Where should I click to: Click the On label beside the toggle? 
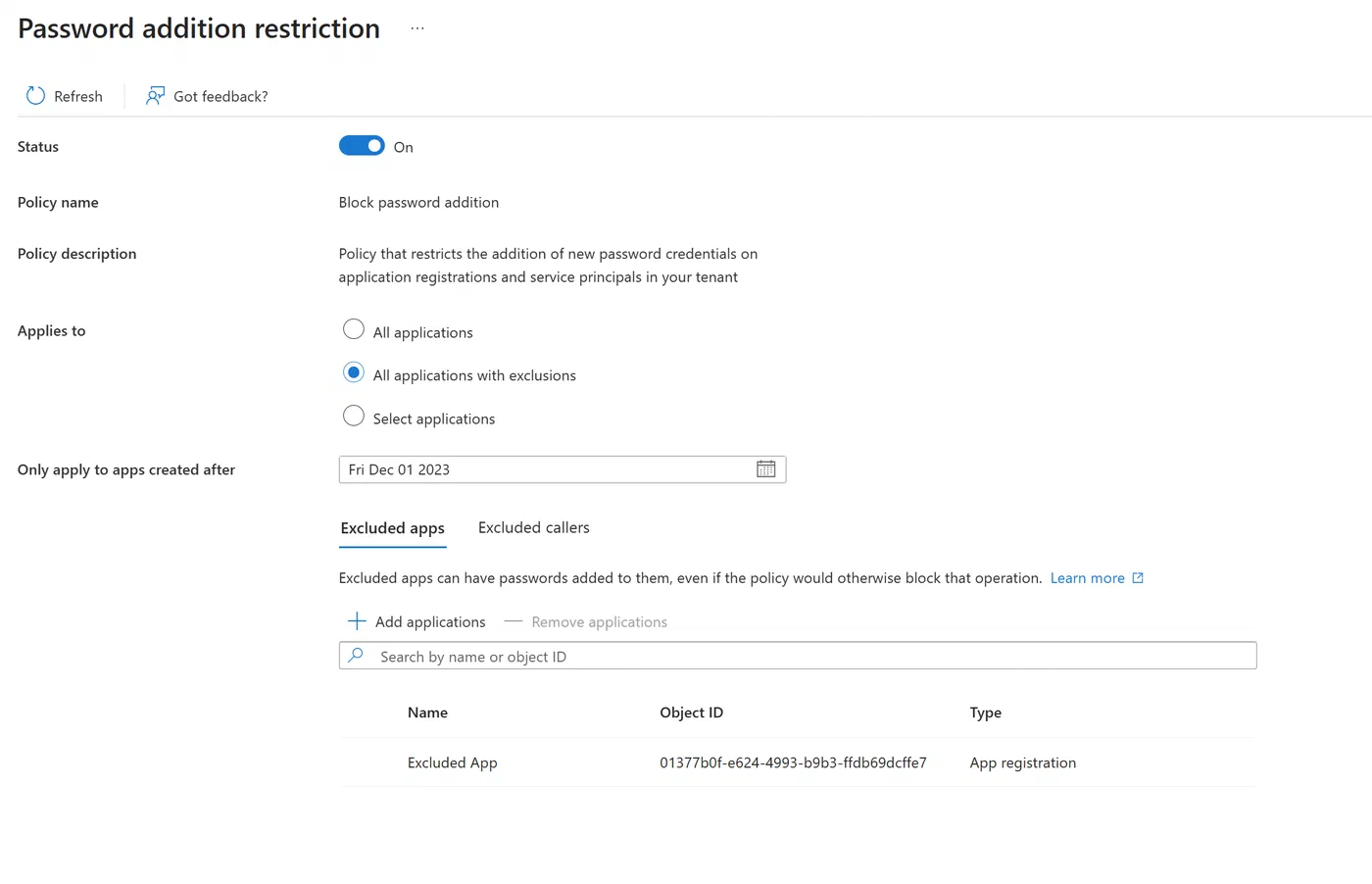(x=404, y=147)
